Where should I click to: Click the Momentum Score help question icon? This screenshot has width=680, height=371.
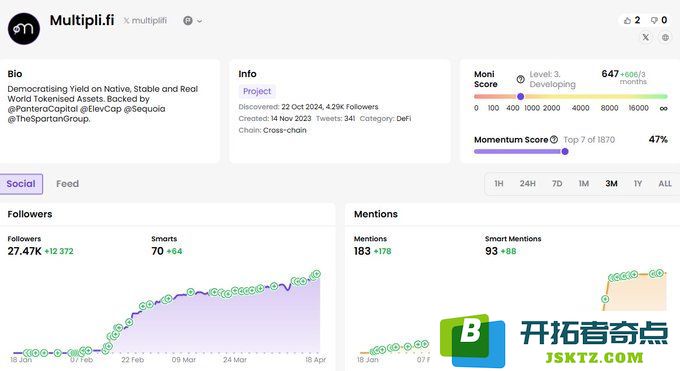click(554, 139)
